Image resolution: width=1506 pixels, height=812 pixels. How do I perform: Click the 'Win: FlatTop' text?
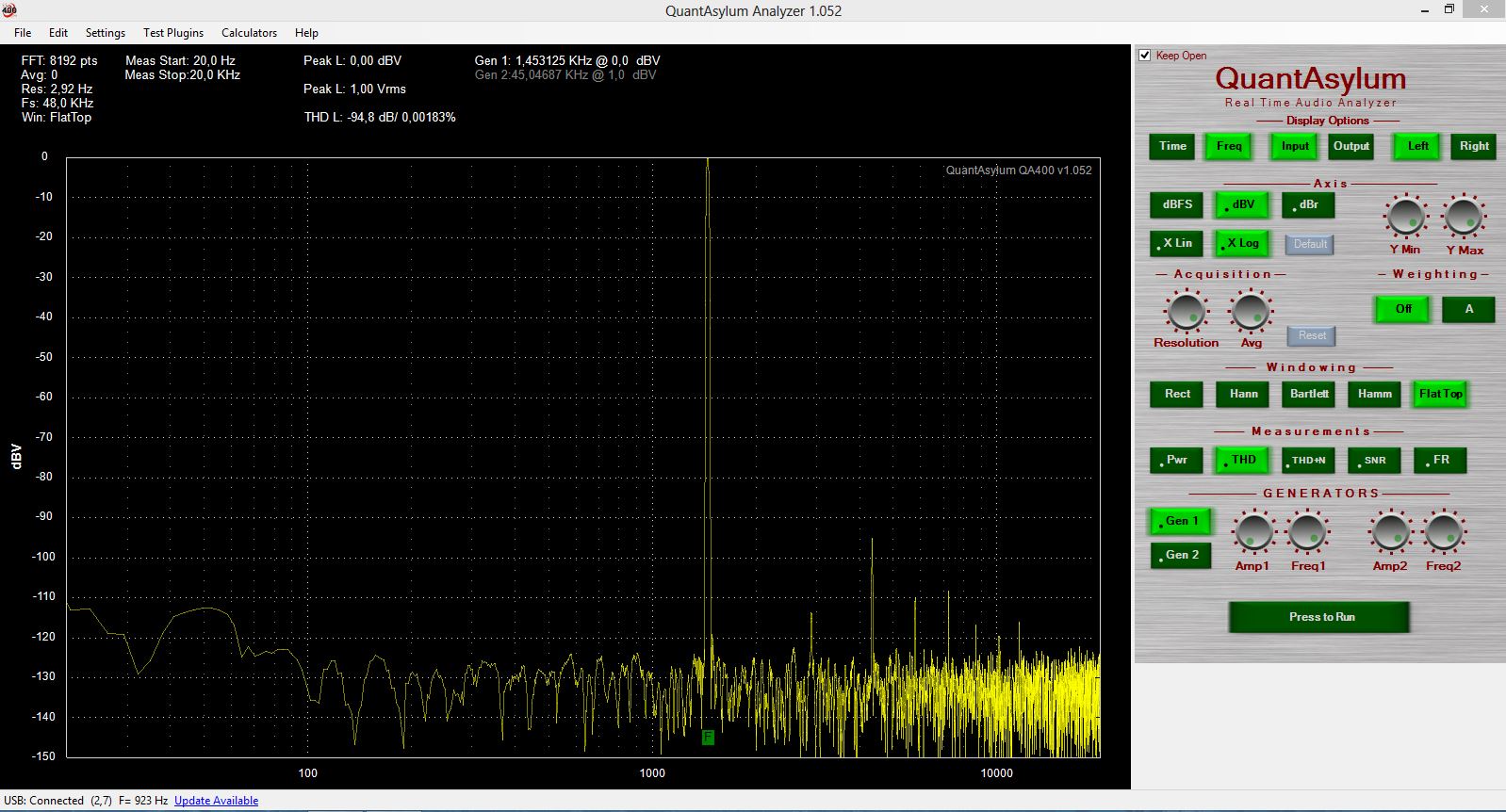coord(57,118)
